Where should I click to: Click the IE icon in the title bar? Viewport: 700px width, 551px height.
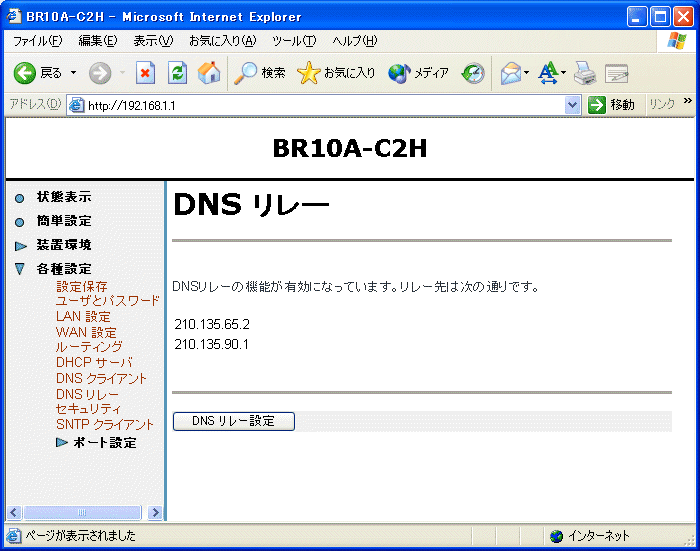[x=14, y=16]
